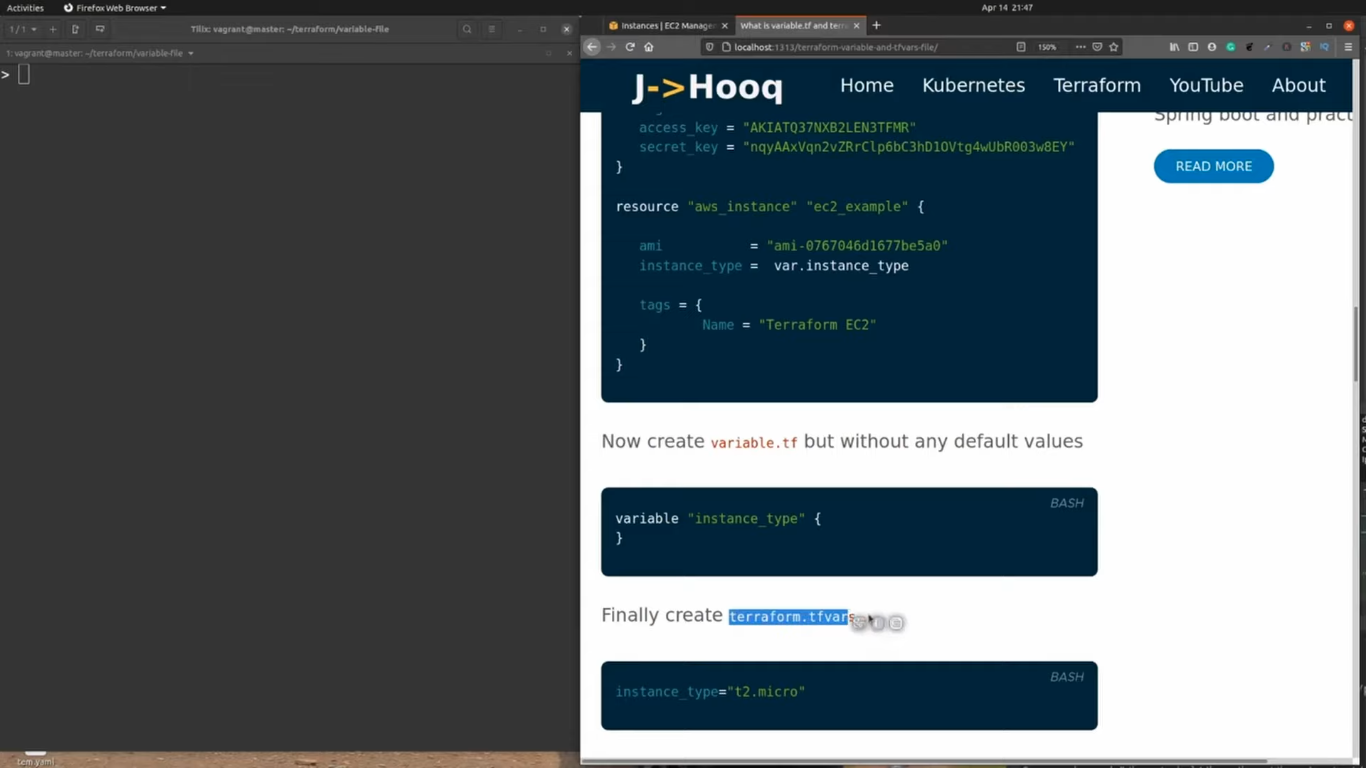This screenshot has height=768, width=1366.
Task: Add new Tilix terminal session
Action: pyautogui.click(x=53, y=29)
